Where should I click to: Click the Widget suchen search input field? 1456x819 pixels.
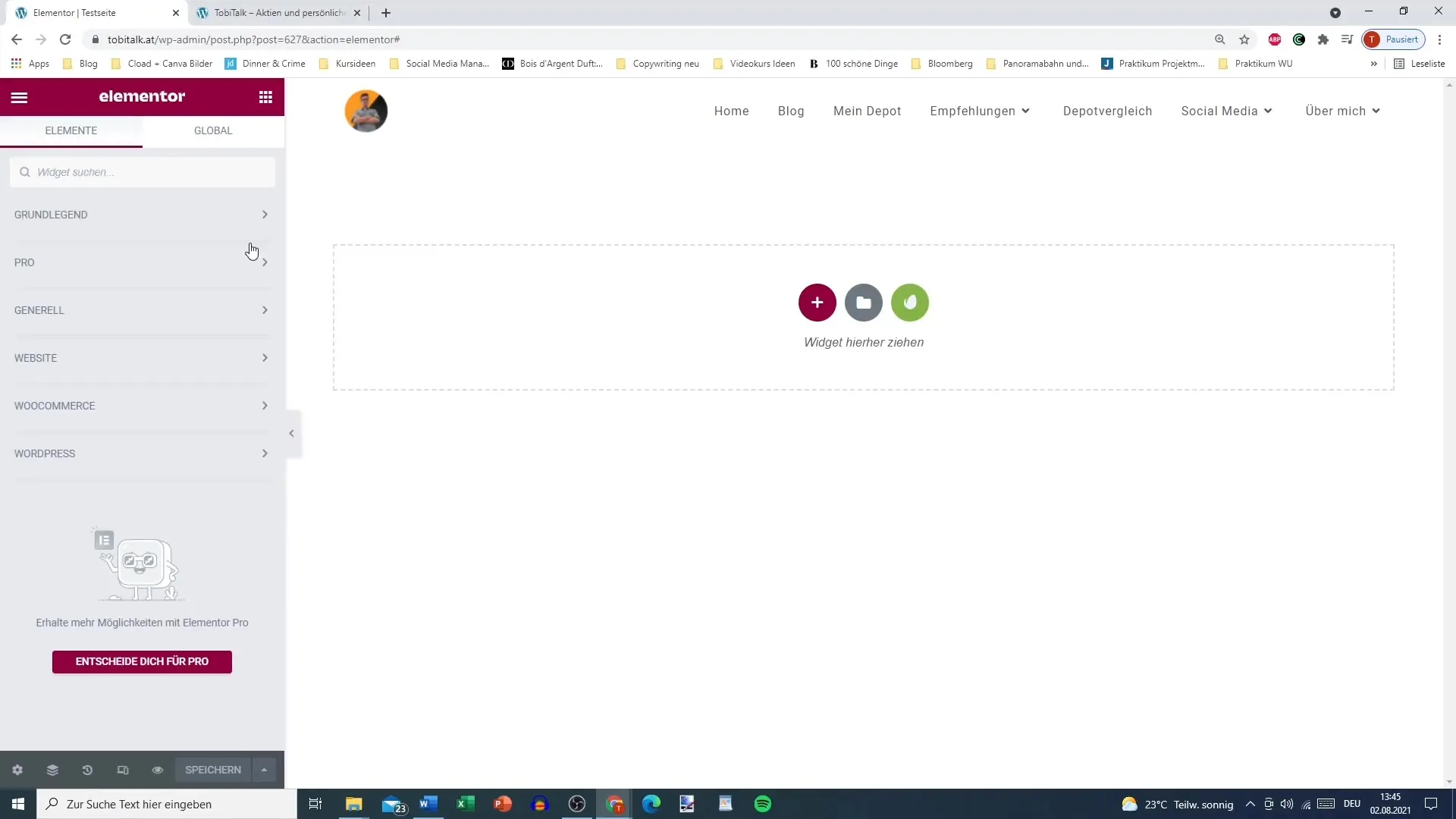pos(142,172)
